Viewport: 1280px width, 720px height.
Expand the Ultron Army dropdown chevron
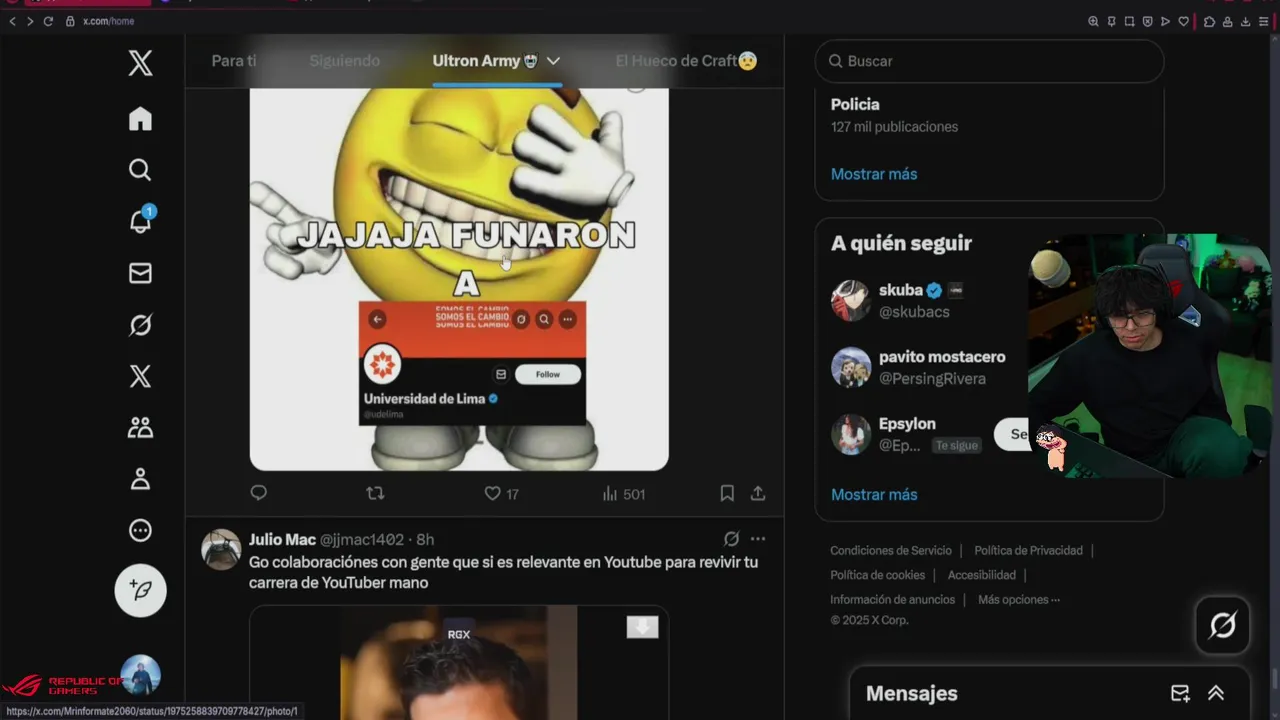pyautogui.click(x=553, y=61)
